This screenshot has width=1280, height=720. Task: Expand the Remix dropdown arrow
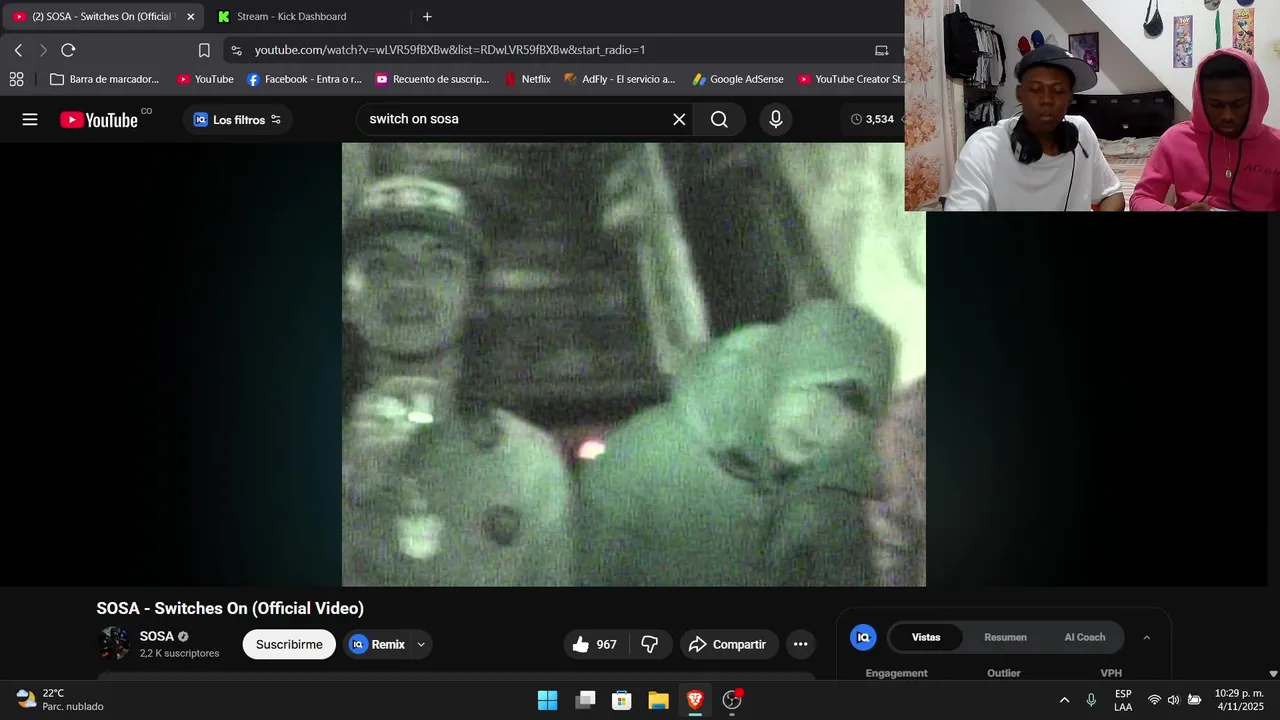point(421,644)
